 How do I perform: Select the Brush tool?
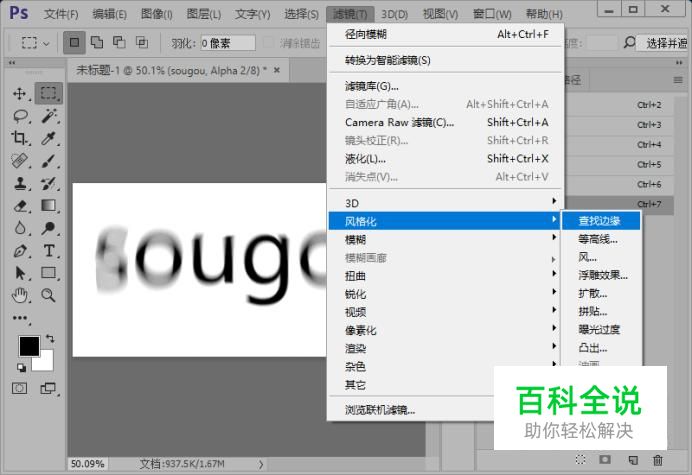click(49, 161)
